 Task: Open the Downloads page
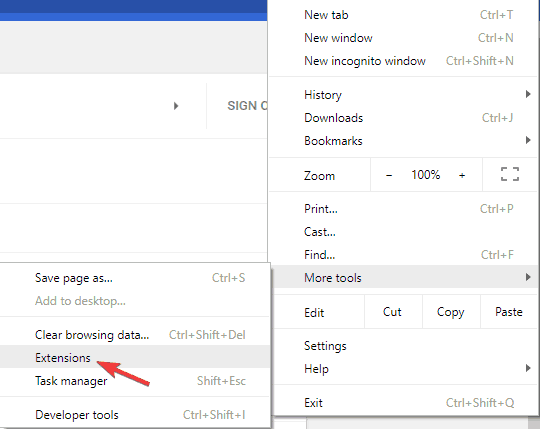(403, 118)
